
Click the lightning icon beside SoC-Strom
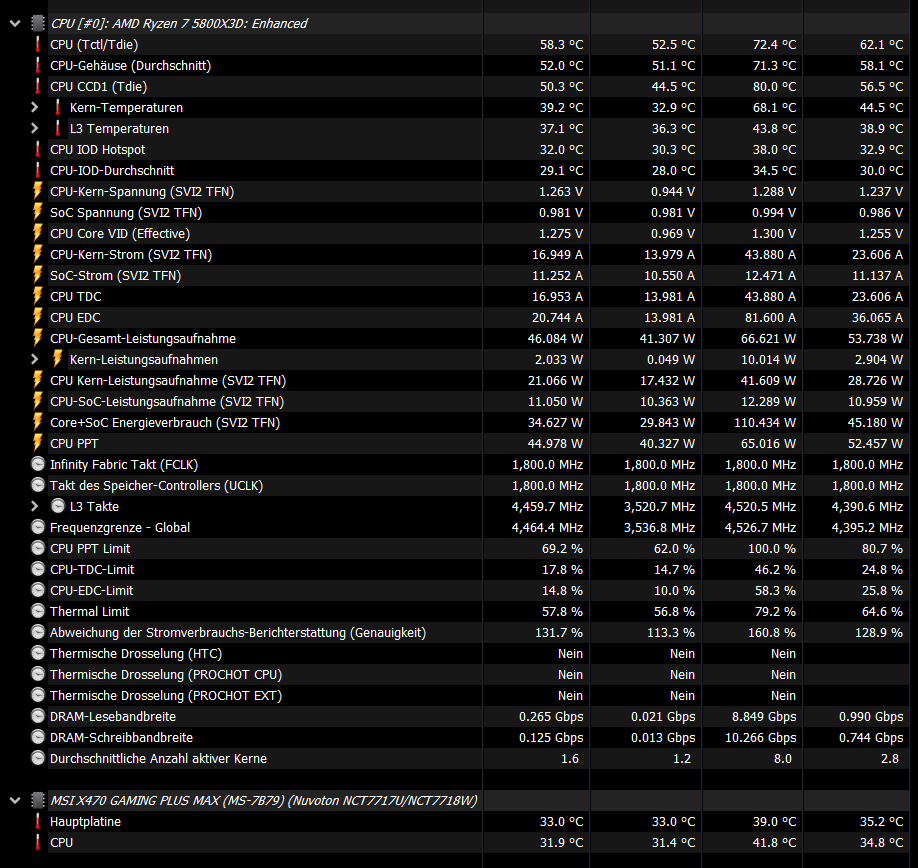click(37, 276)
